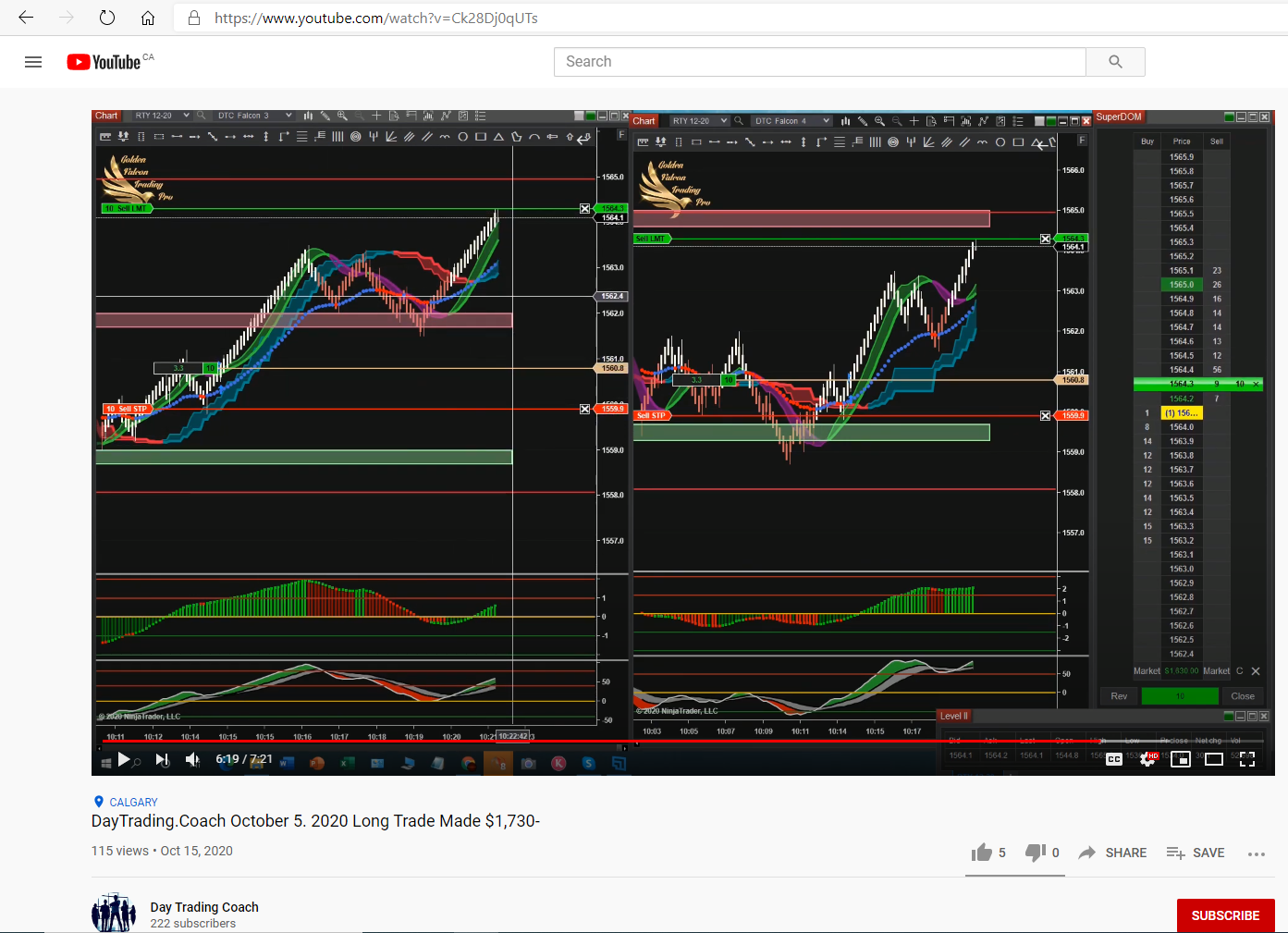Open the DTC Falcon 4 template dropdown
1288x933 pixels.
coord(791,121)
